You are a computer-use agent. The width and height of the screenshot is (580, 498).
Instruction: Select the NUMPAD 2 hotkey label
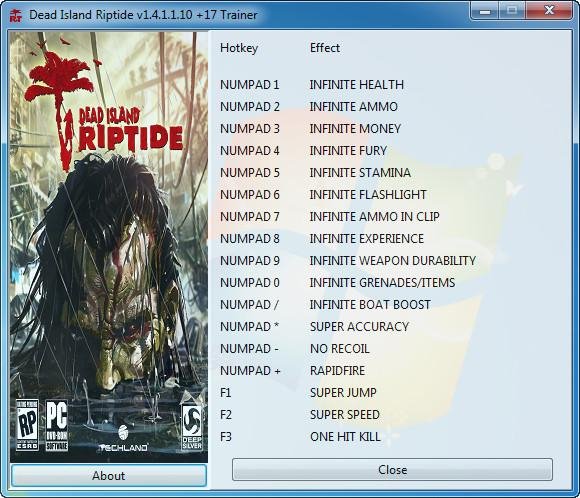250,107
